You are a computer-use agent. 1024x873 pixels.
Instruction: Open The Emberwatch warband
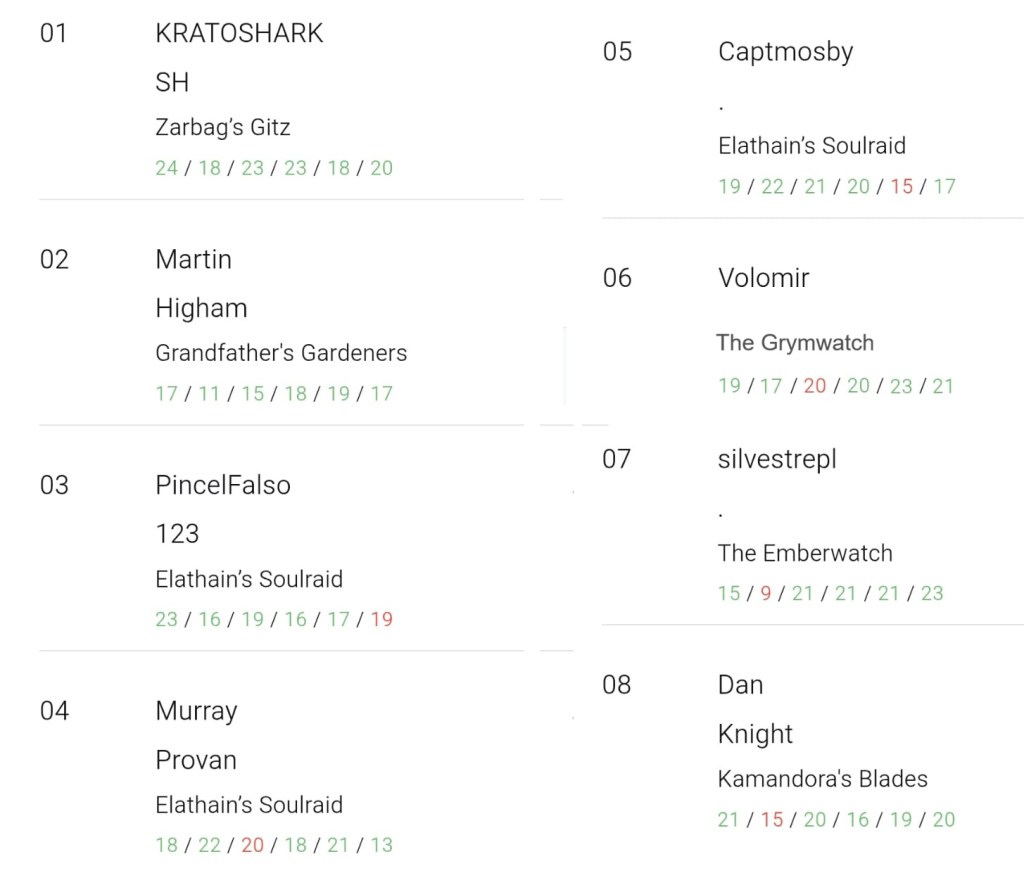coord(805,553)
